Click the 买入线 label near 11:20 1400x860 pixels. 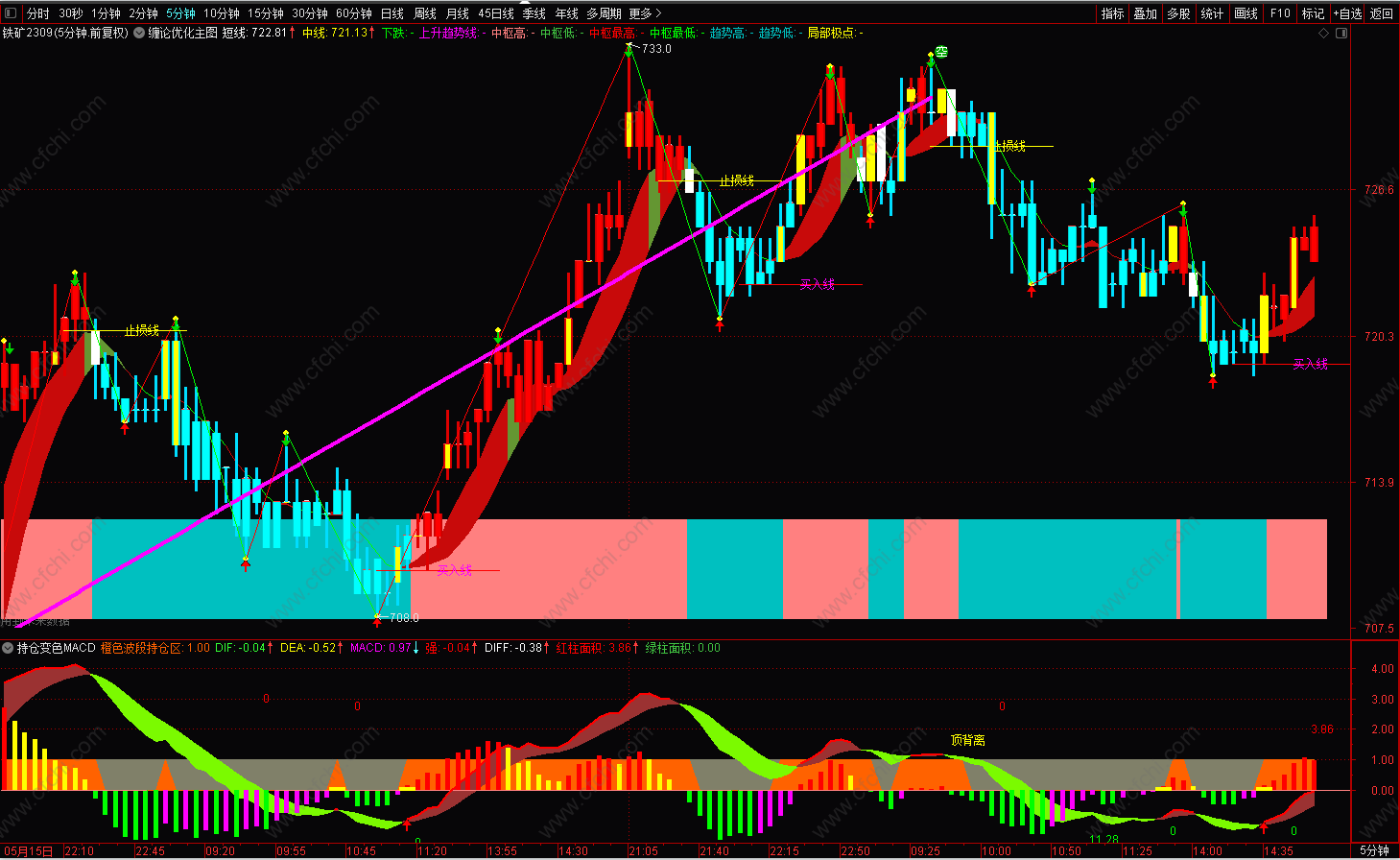454,570
